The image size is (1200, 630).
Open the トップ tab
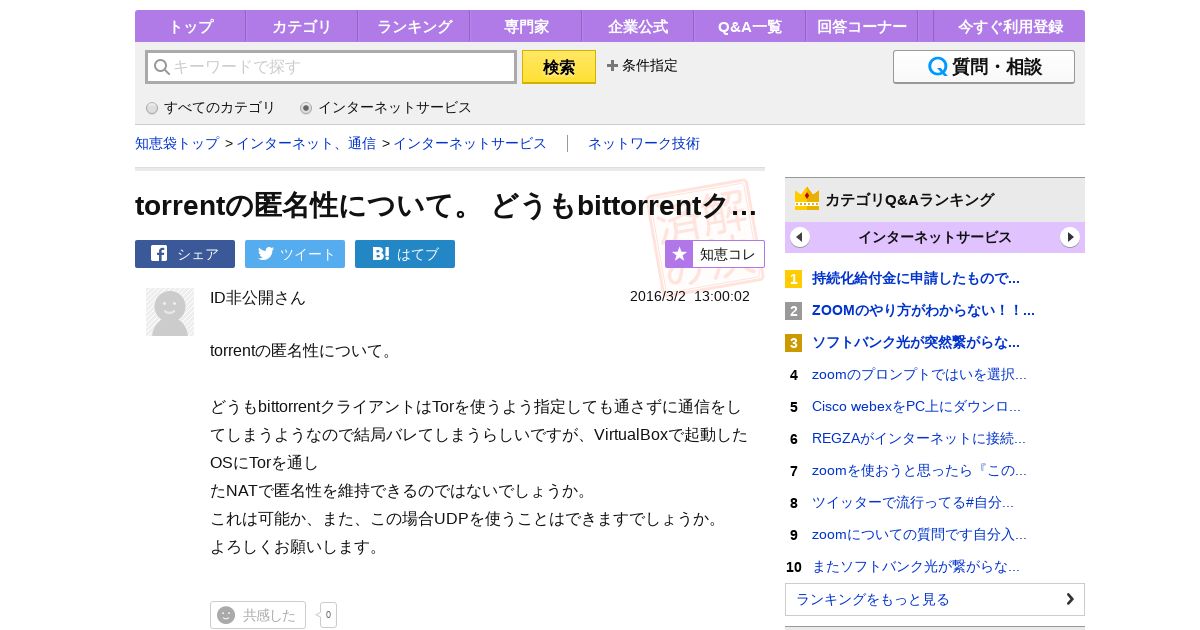(190, 27)
